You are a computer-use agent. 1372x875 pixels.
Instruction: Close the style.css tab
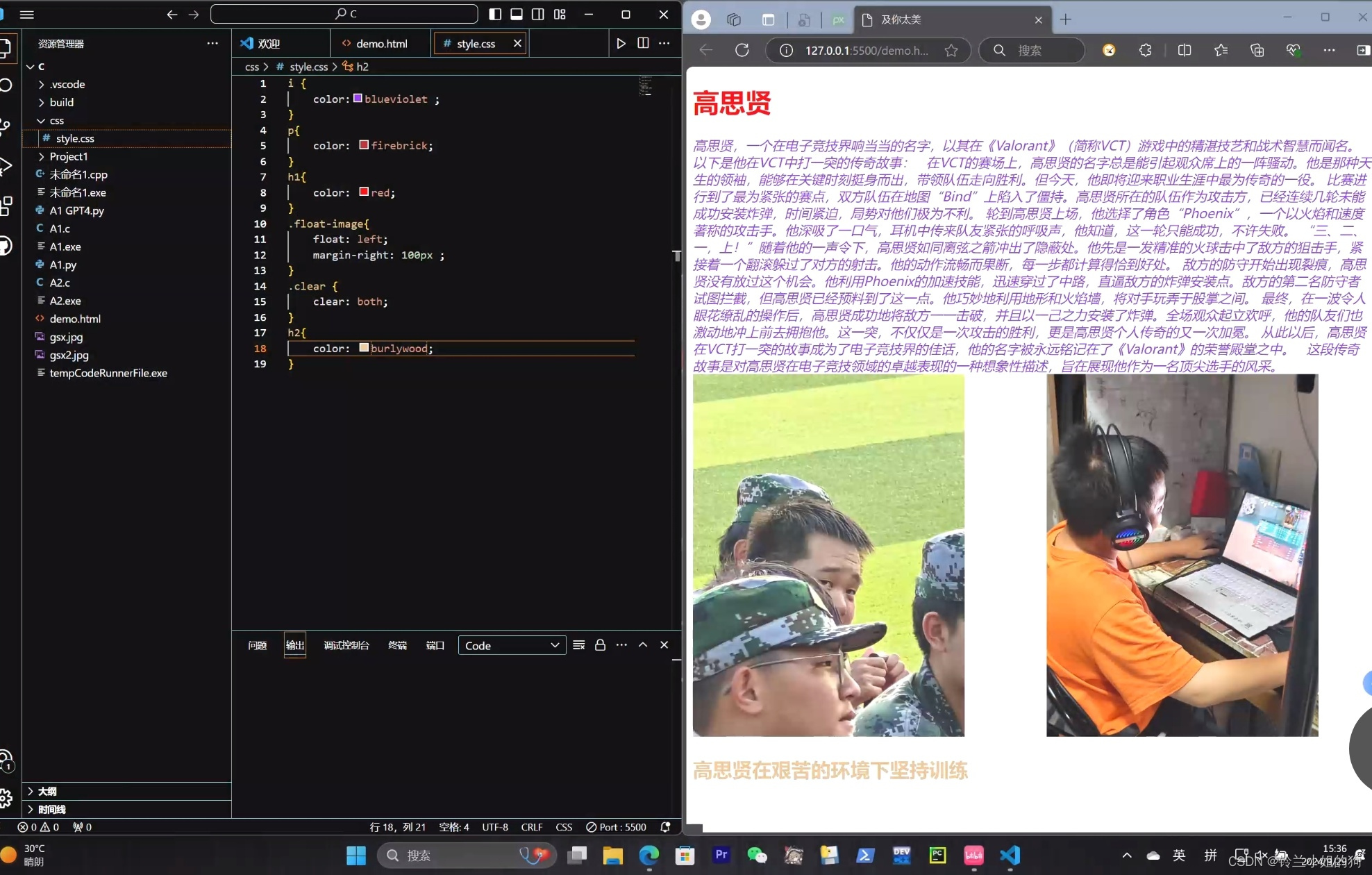517,43
